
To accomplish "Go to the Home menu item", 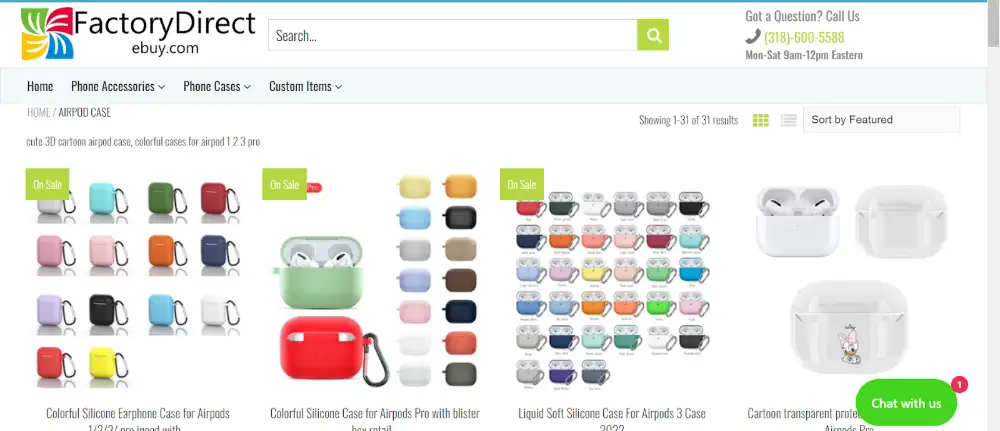I will (x=40, y=86).
